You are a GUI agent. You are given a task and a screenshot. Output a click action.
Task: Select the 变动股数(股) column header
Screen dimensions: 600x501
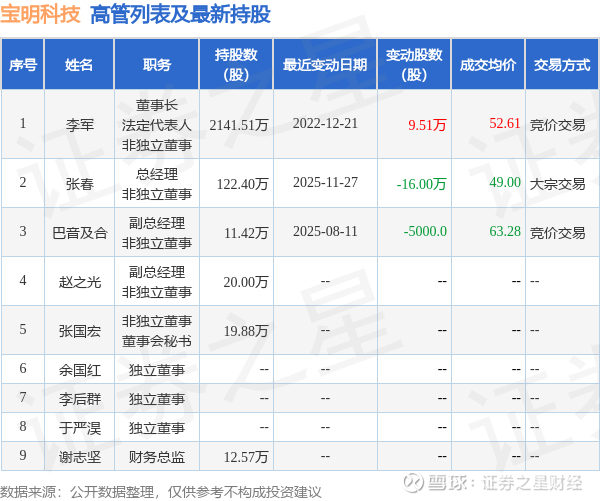(x=414, y=64)
